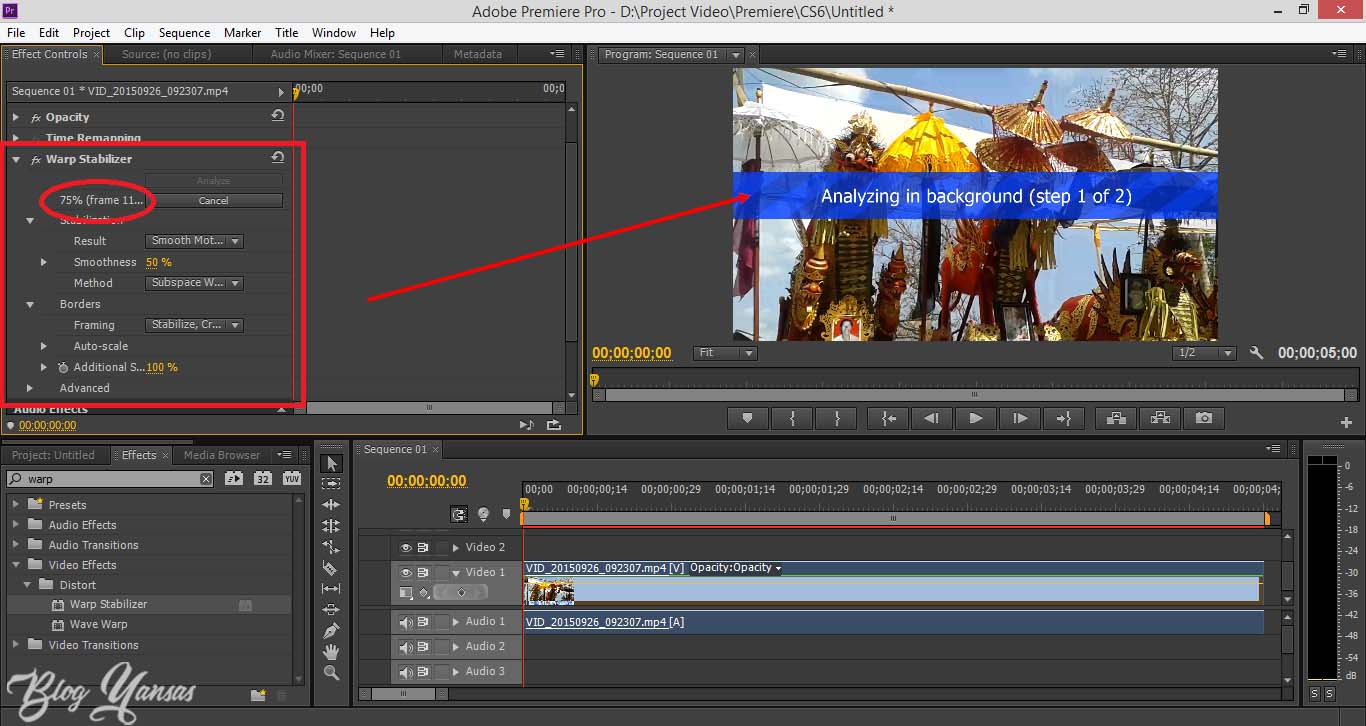The image size is (1366, 726).
Task: Select the Zoom tool at toolbar bottom
Action: [331, 668]
